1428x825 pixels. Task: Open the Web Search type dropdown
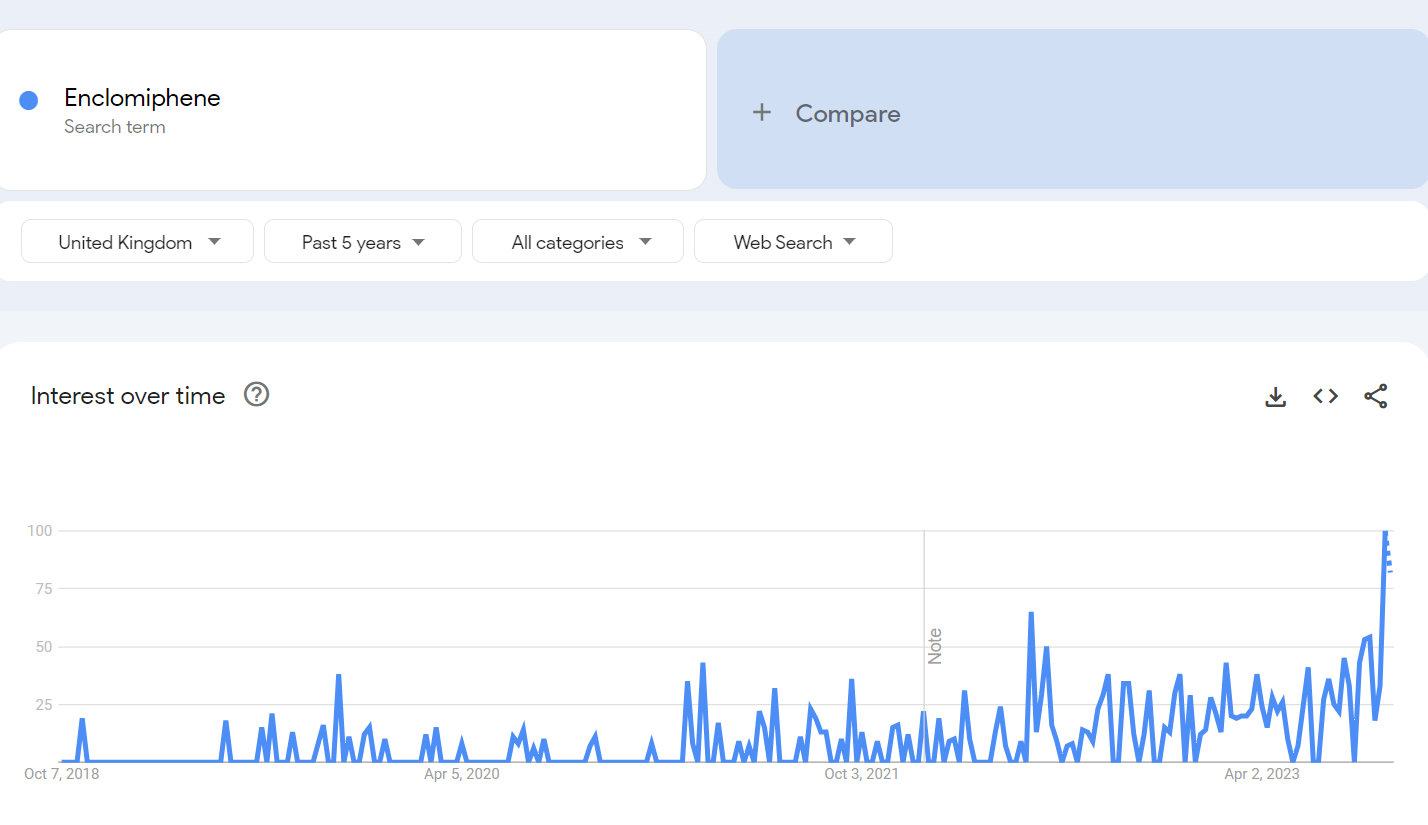click(x=793, y=241)
